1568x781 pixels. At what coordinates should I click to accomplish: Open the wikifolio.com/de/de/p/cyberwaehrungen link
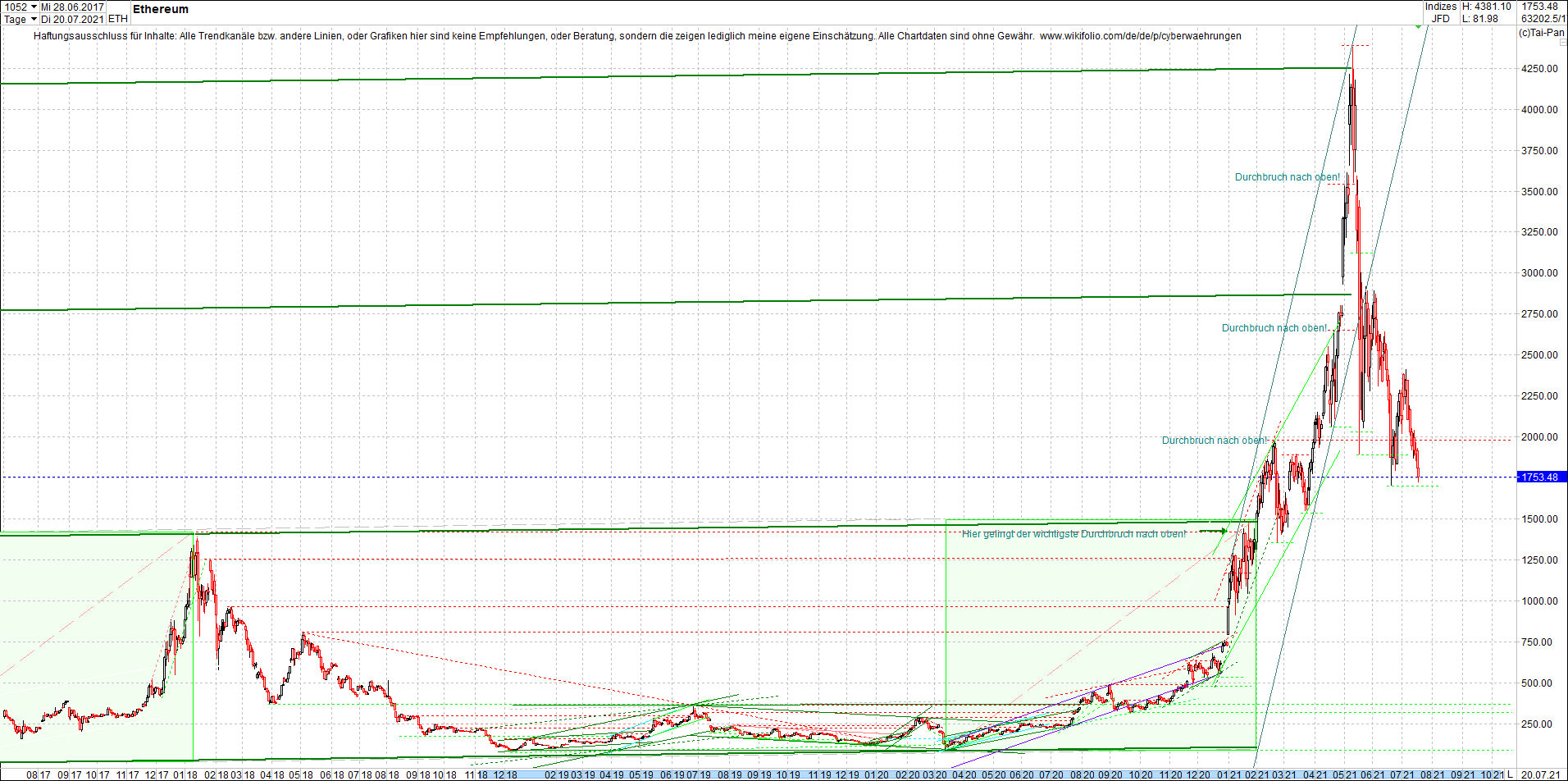(1140, 36)
